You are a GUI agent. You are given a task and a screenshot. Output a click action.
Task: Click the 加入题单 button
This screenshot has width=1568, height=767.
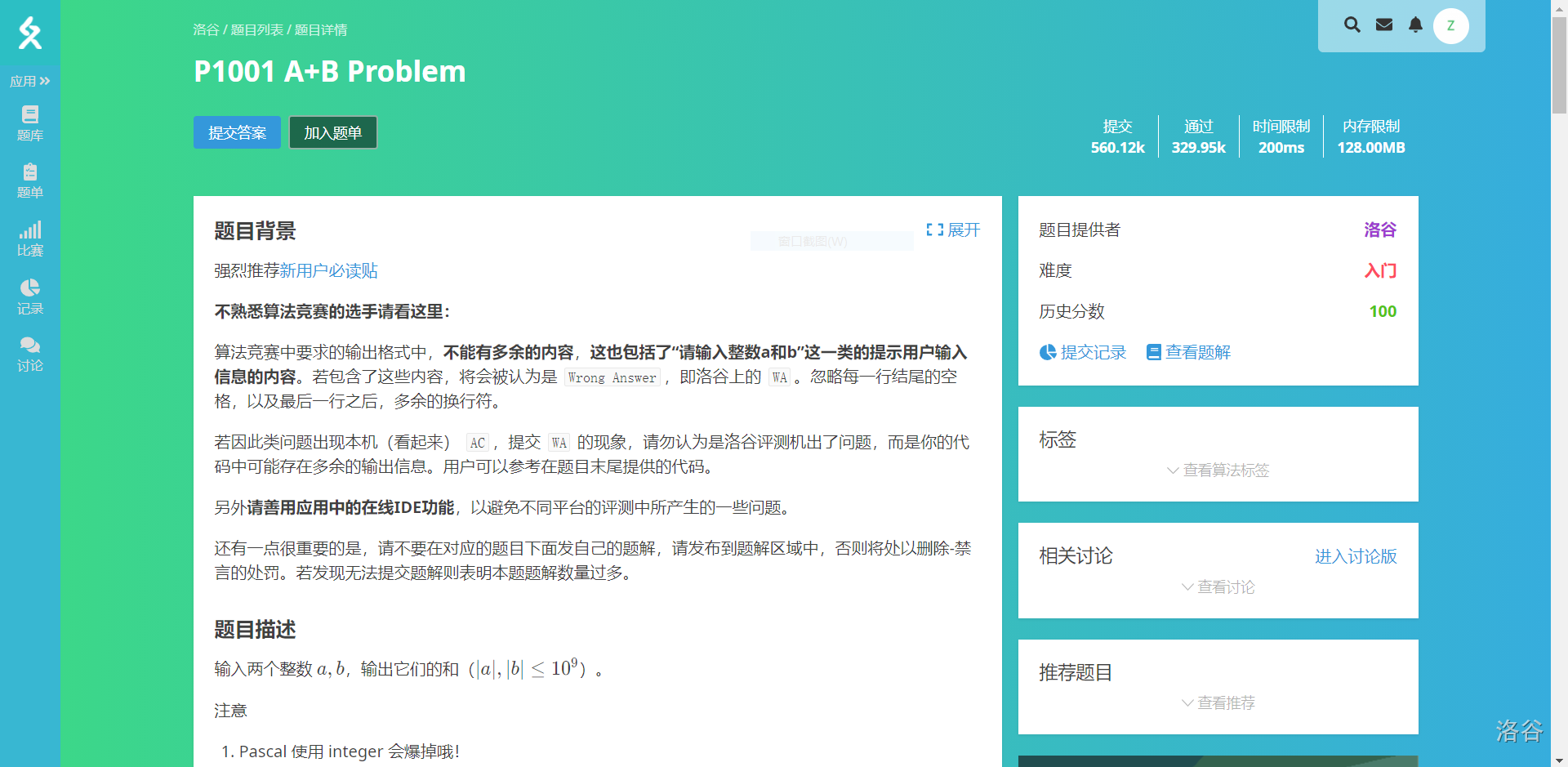[333, 132]
